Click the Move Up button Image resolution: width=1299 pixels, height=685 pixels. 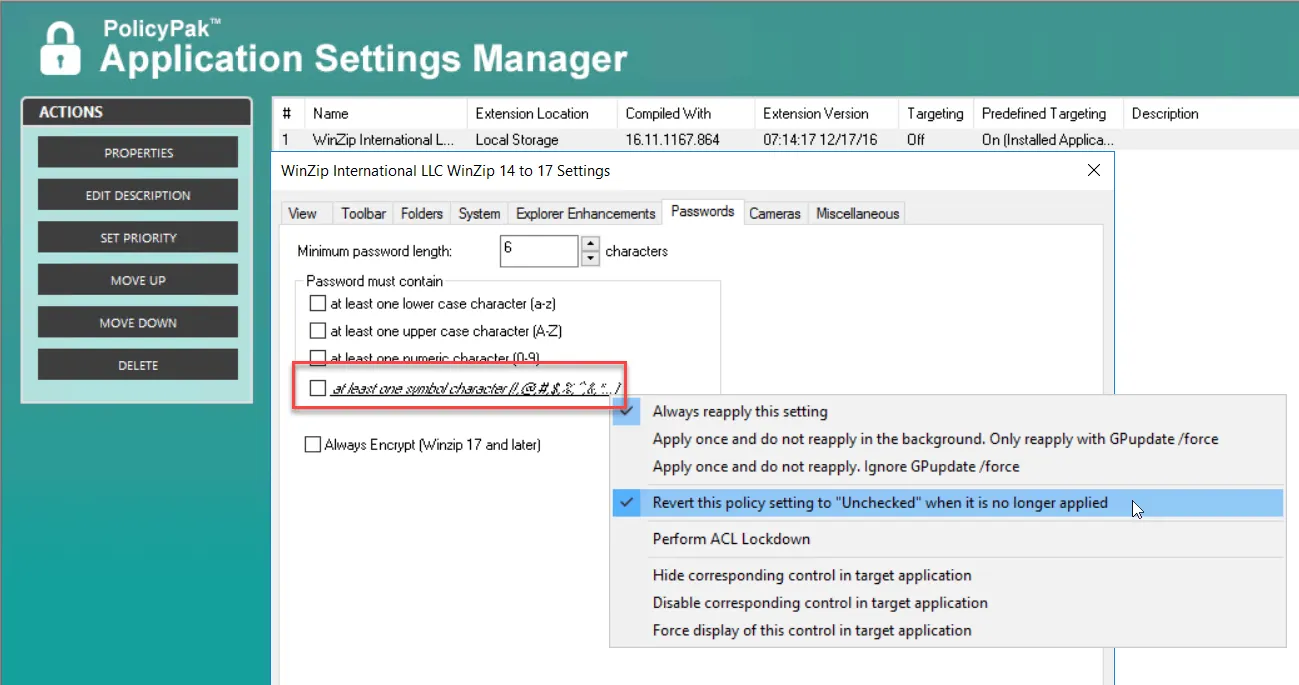click(138, 280)
